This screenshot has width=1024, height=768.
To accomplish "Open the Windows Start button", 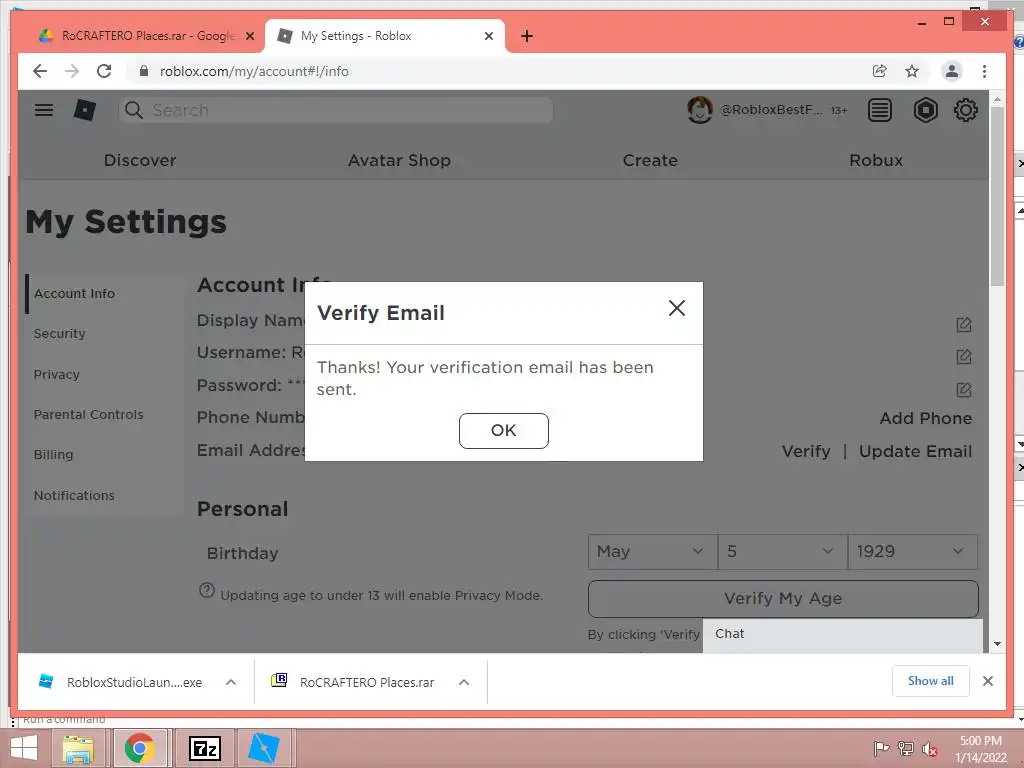I will coord(24,748).
